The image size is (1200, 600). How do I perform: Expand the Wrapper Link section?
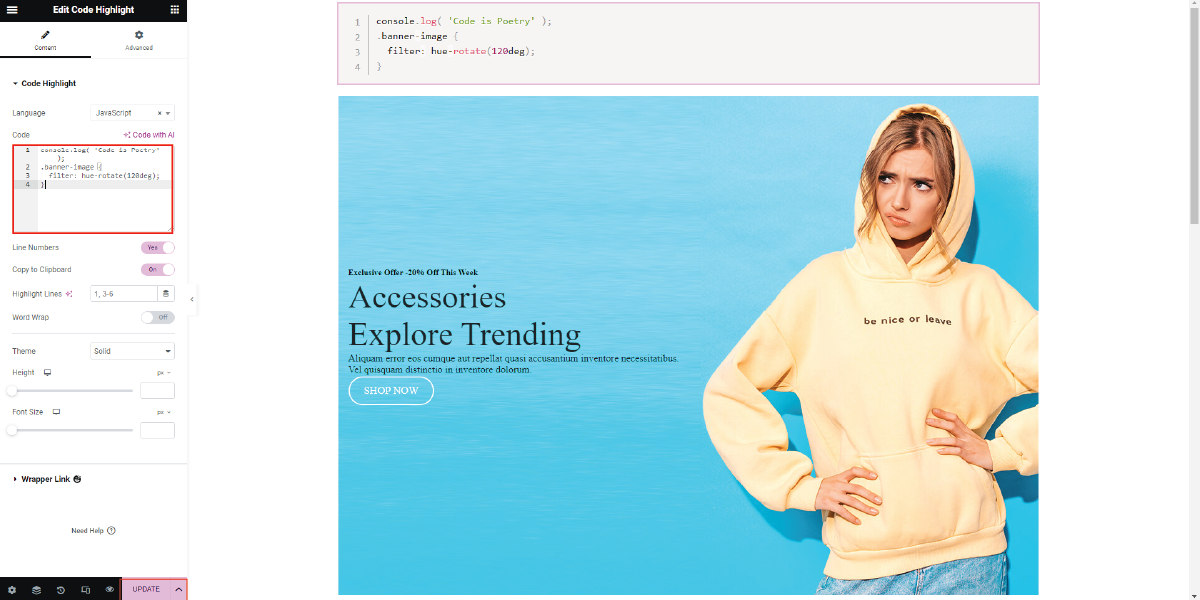pyautogui.click(x=46, y=479)
